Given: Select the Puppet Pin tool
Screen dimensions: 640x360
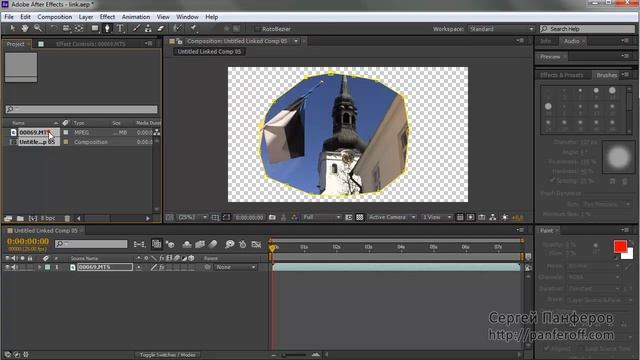Looking at the screenshot, I should (193, 28).
